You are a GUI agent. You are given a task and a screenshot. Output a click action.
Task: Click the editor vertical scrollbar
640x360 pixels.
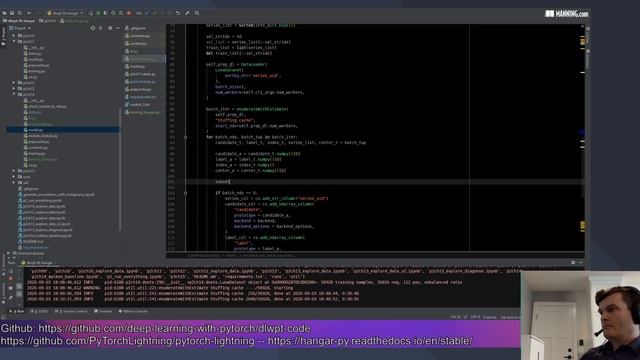tap(583, 137)
